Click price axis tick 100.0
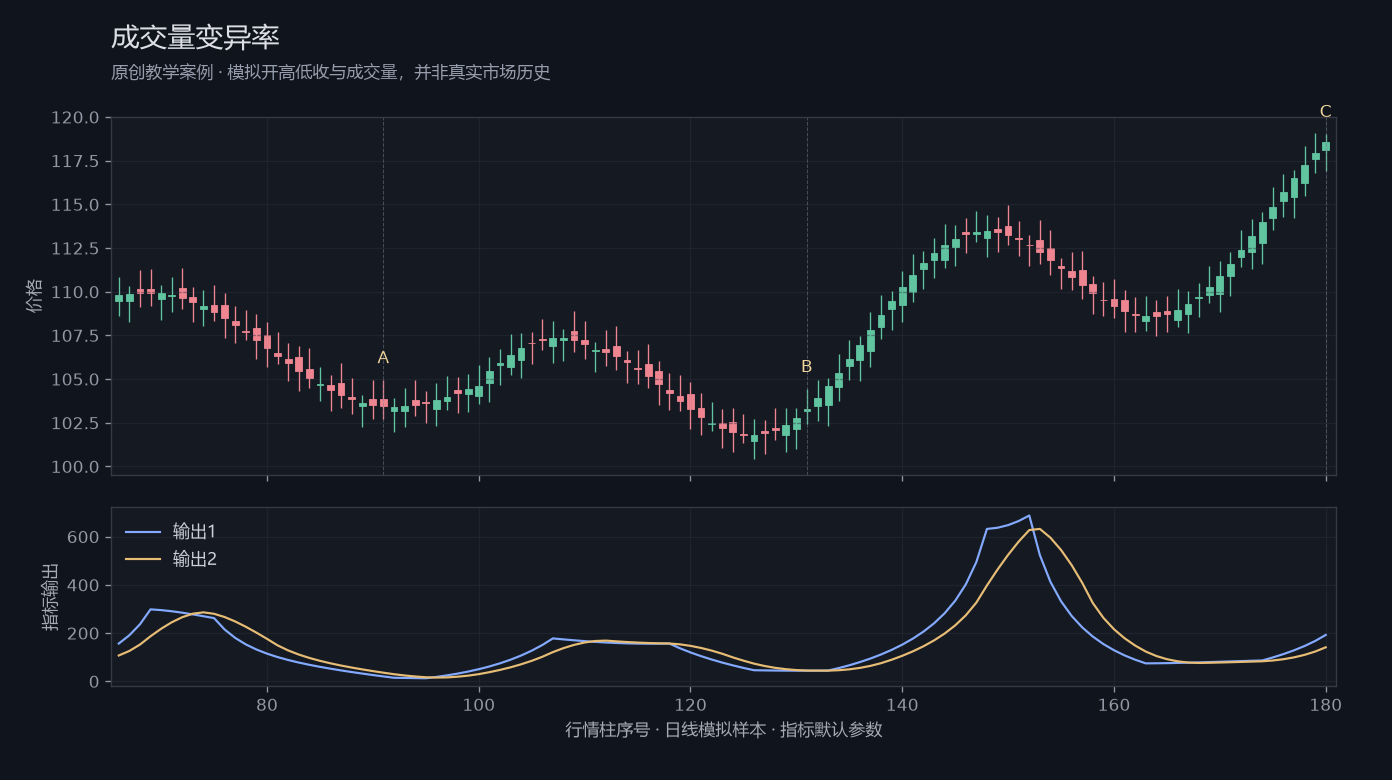This screenshot has width=1392, height=780. pyautogui.click(x=76, y=467)
